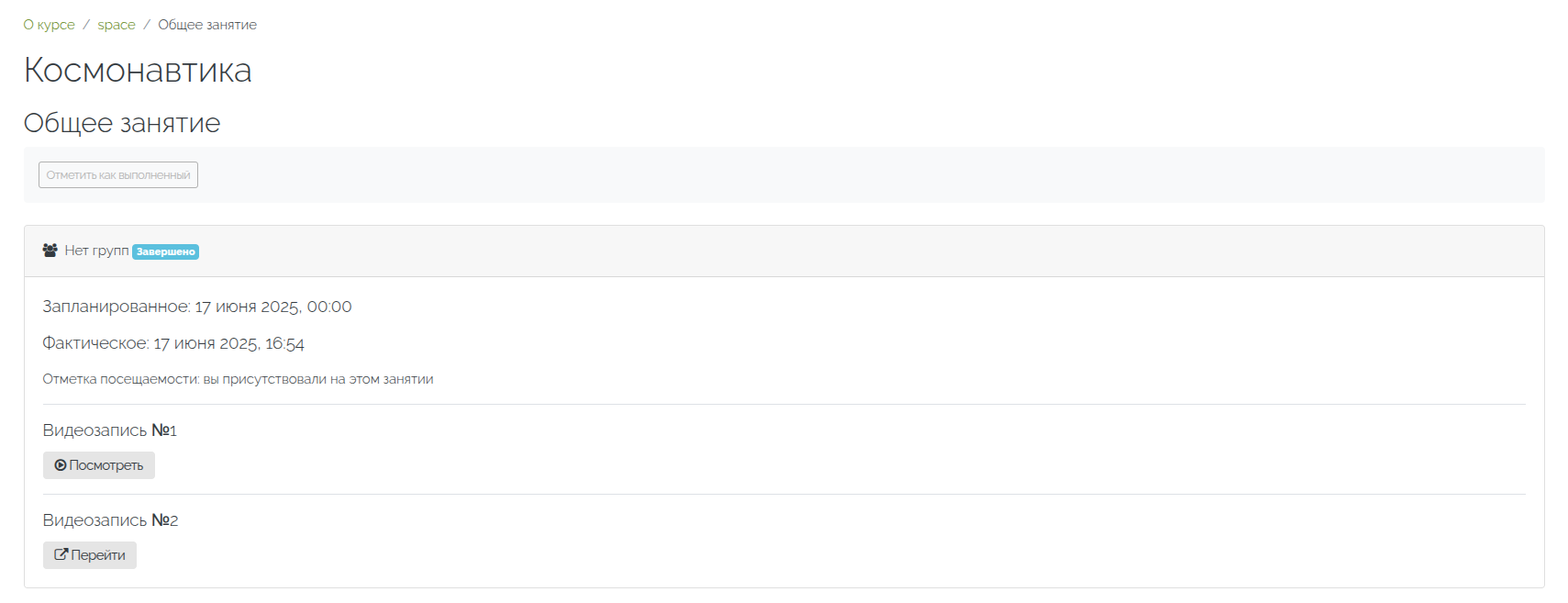Select the Запланированное date line

tap(197, 307)
